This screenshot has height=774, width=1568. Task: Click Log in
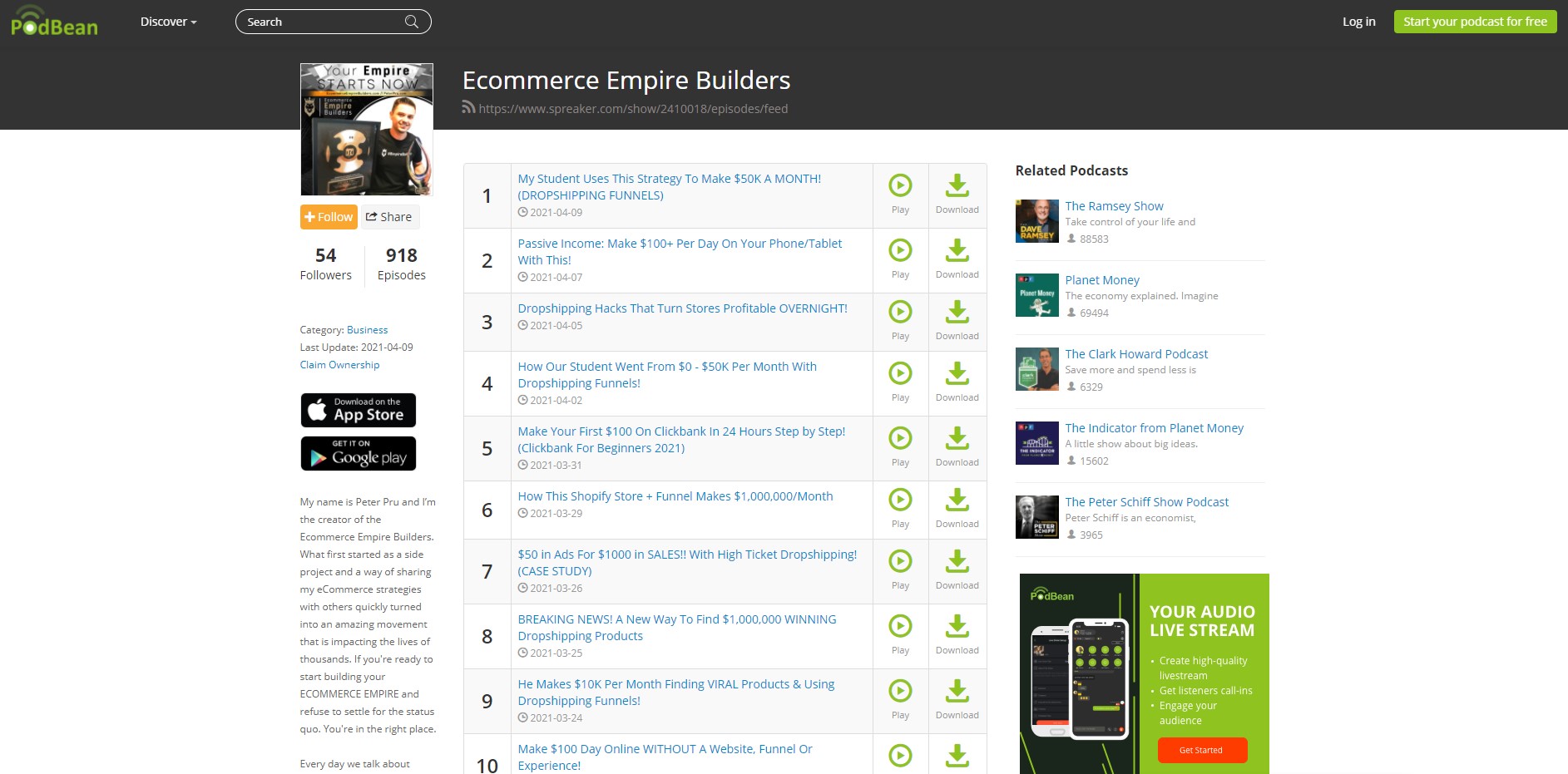(1358, 22)
